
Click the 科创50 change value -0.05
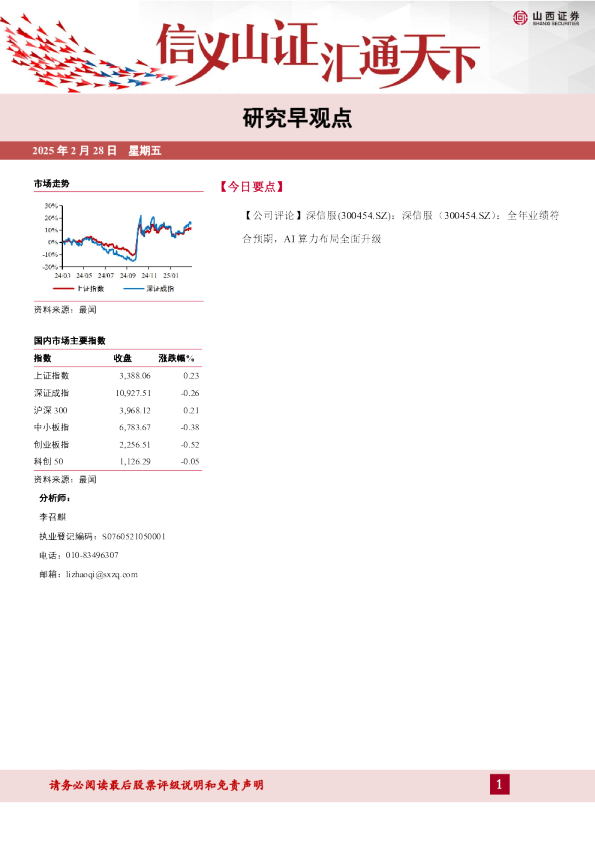(x=190, y=461)
